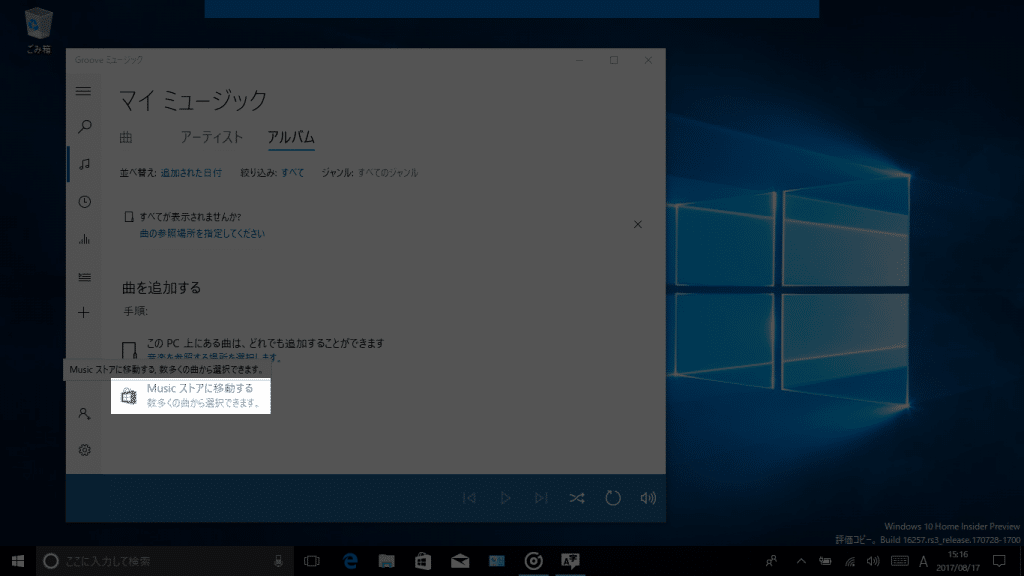
Task: Toggle shuffle playback
Action: coord(577,498)
